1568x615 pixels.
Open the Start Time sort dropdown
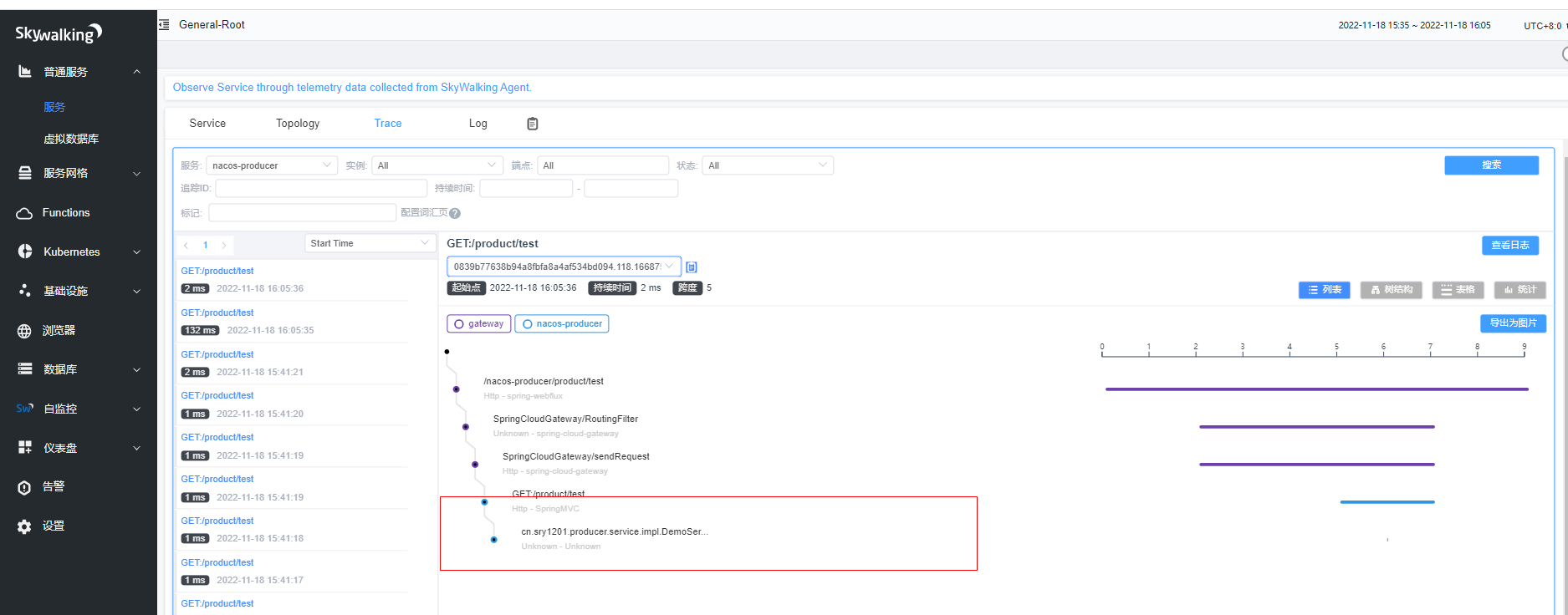[370, 243]
